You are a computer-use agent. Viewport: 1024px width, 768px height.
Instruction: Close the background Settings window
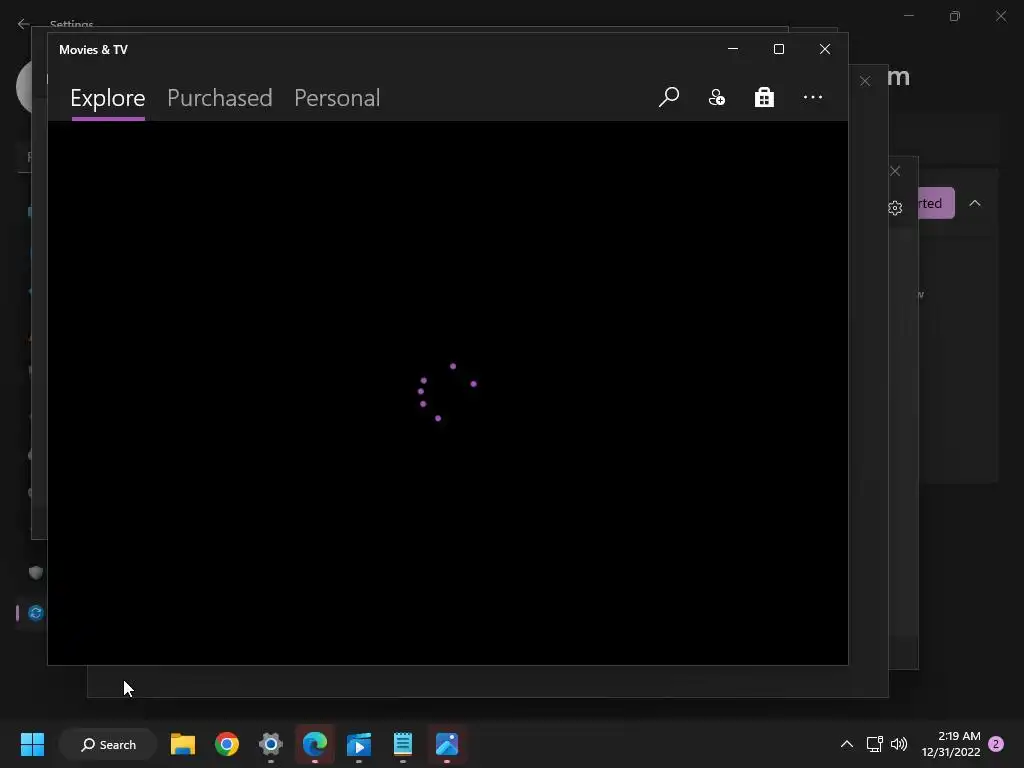(1001, 16)
